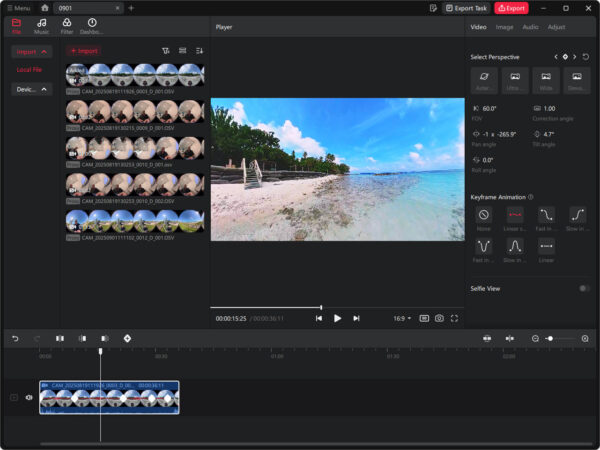Switch to the Adjust properties tab
This screenshot has height=450, width=600.
(556, 27)
